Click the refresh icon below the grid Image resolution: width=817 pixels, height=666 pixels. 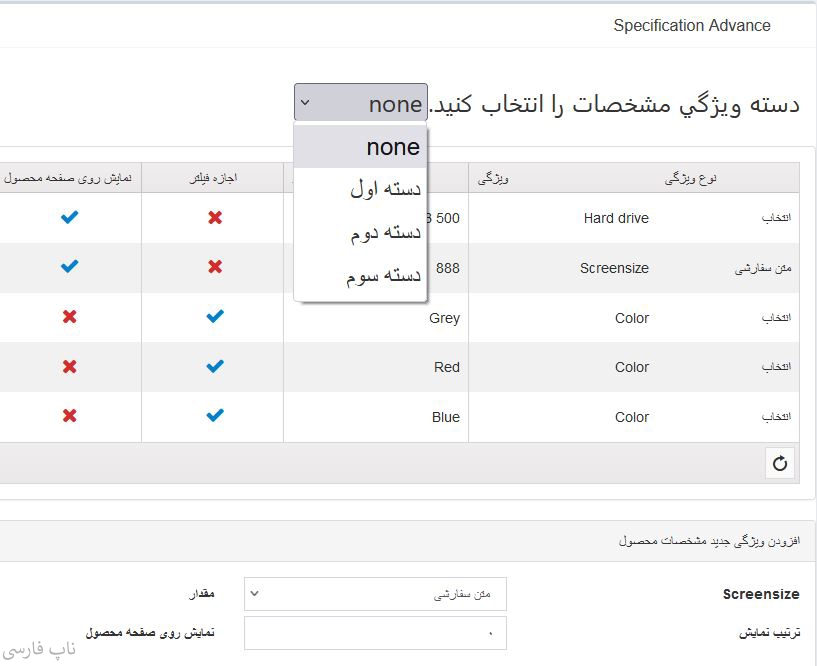click(x=780, y=463)
